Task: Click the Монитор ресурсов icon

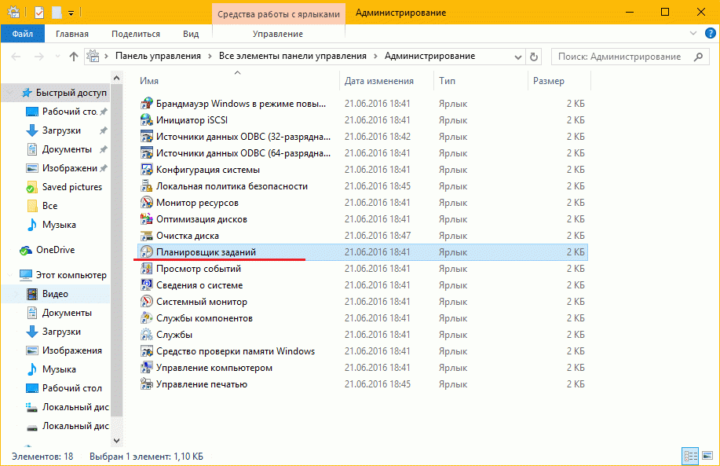Action: tap(147, 203)
